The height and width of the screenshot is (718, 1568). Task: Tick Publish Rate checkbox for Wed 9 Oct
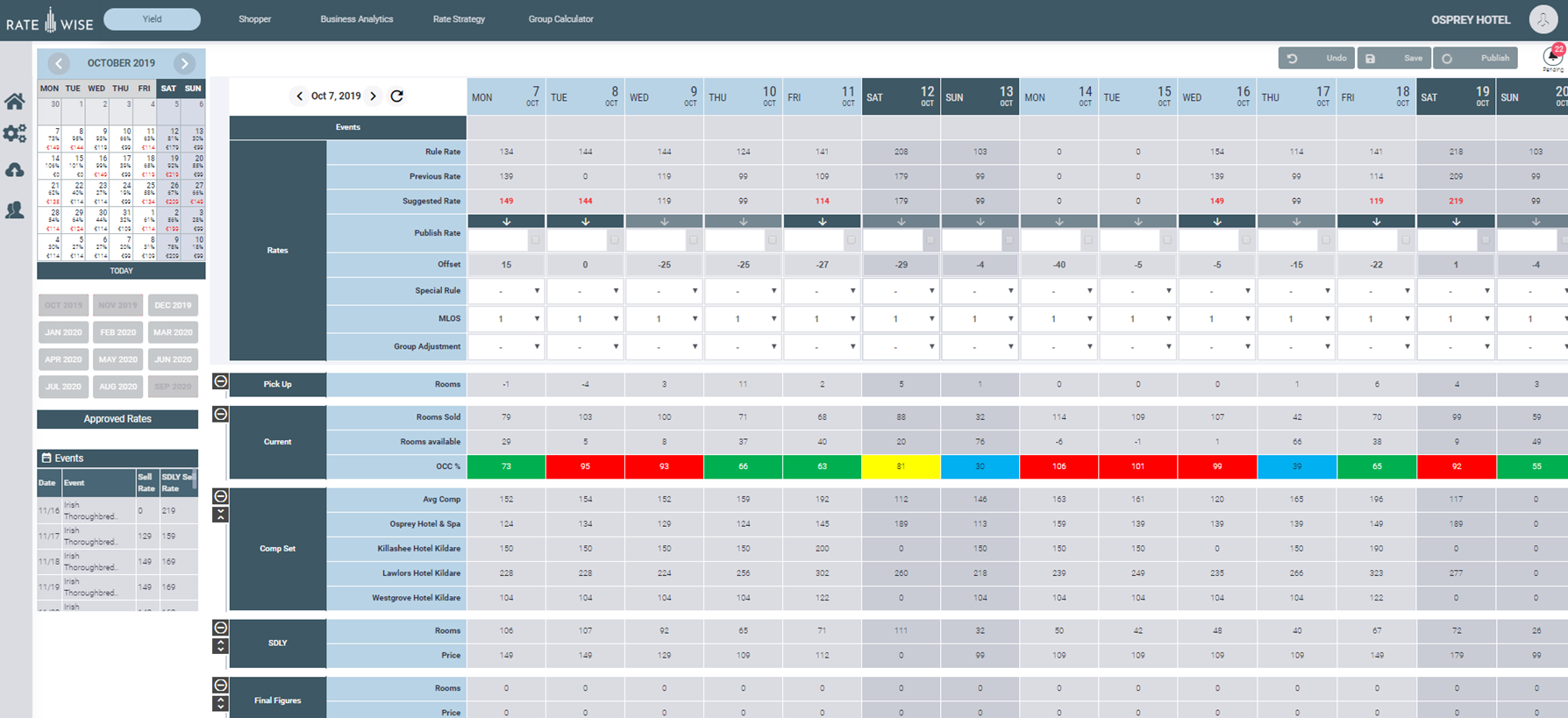pos(694,239)
